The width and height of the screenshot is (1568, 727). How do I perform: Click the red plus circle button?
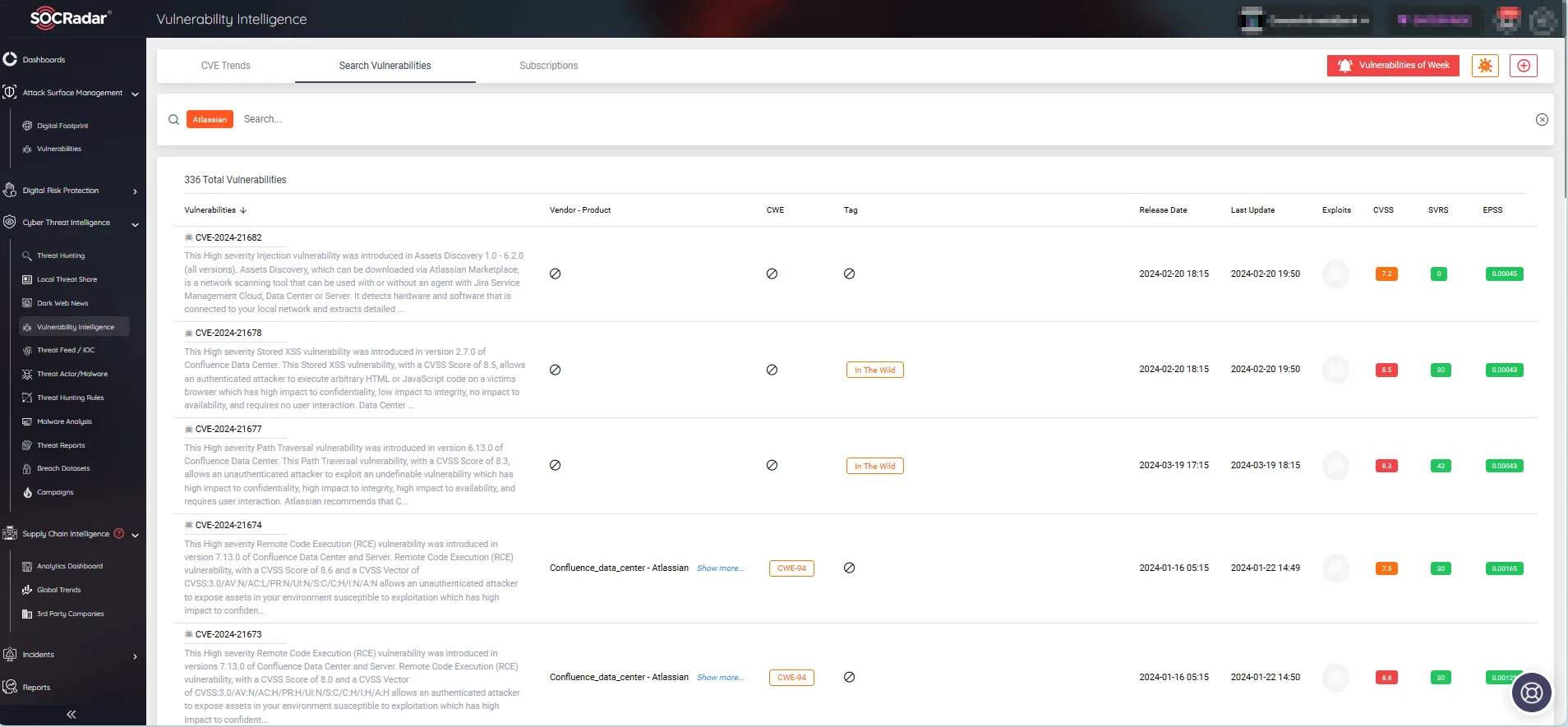point(1524,66)
